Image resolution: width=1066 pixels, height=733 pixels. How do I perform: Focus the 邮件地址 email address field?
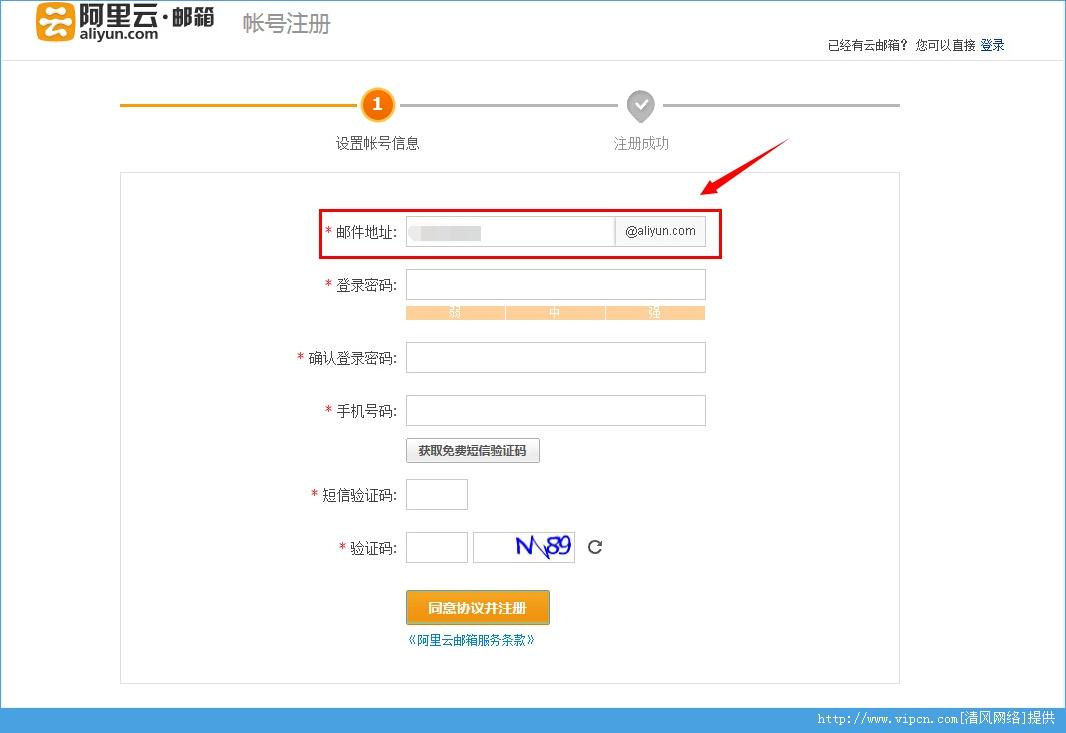[x=510, y=232]
